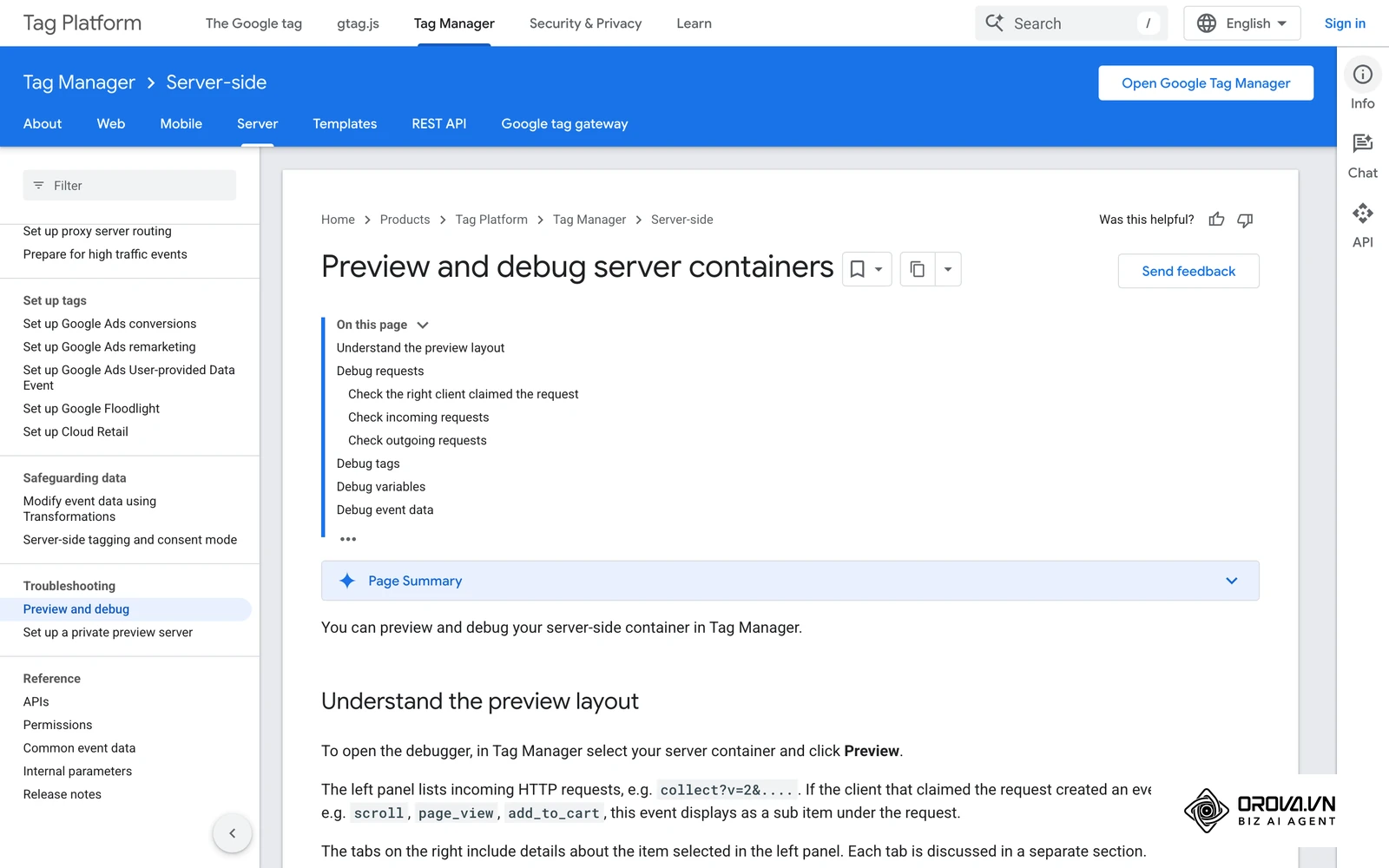
Task: Click the thumbs down not helpful icon
Action: [x=1245, y=220]
